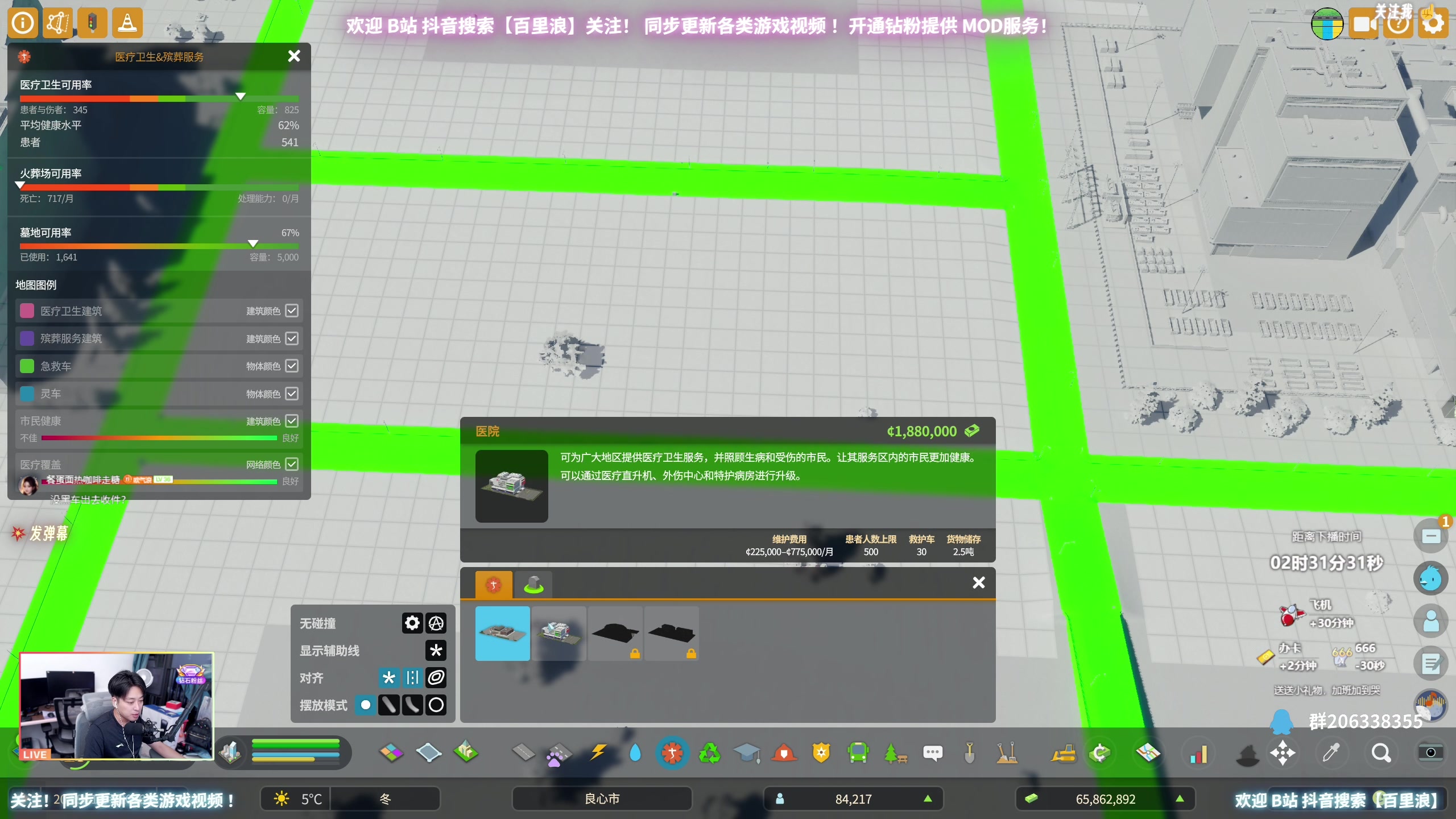Switch to the healthcare buildings tab
Viewport: 1456px width, 819px height.
[493, 584]
